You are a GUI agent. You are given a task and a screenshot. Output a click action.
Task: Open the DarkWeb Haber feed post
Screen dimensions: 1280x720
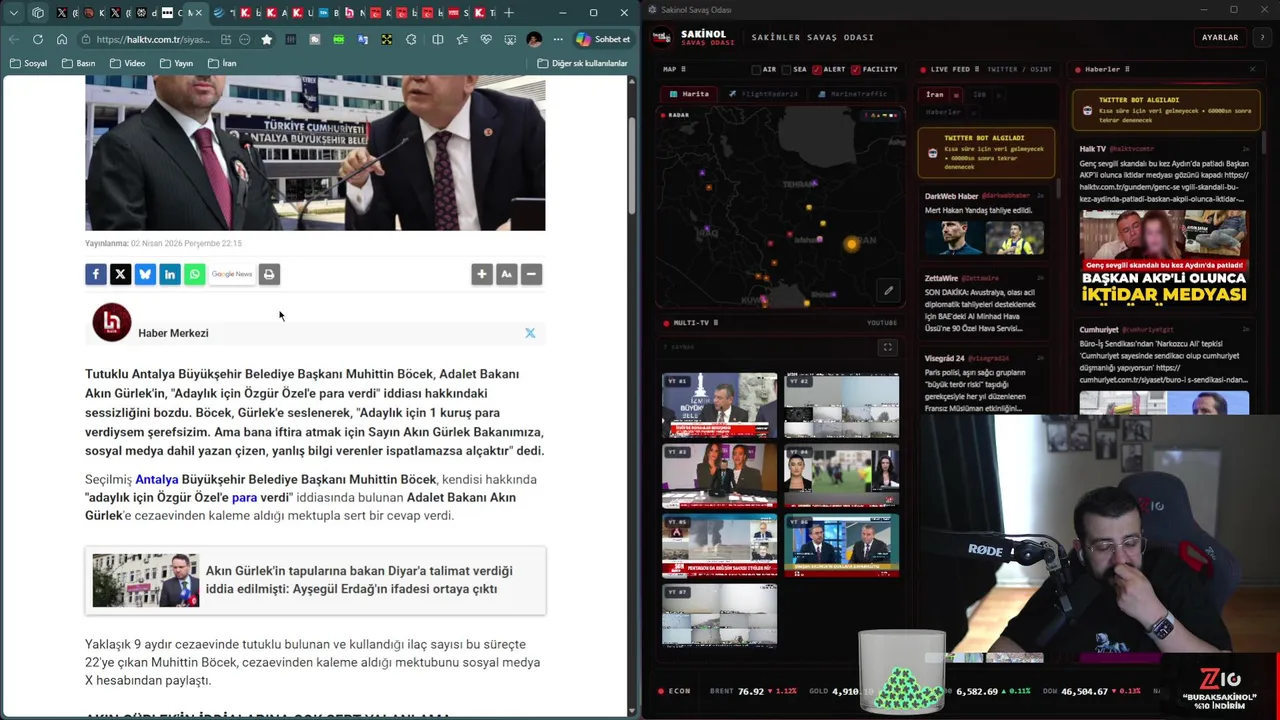point(987,224)
